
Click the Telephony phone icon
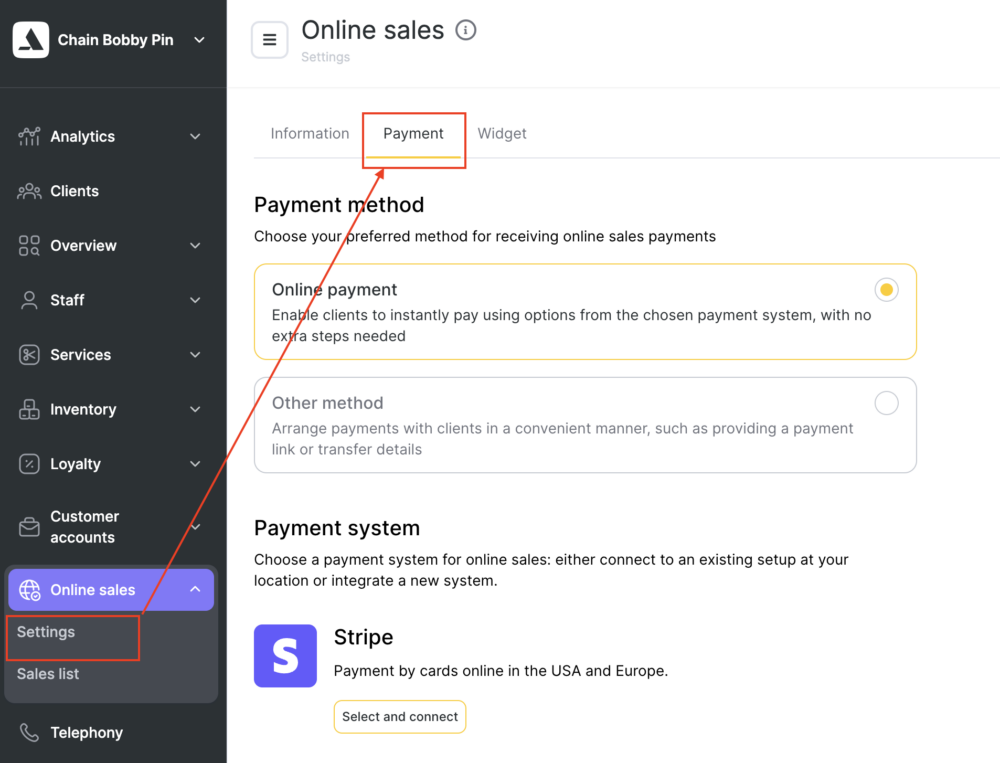[x=29, y=732]
